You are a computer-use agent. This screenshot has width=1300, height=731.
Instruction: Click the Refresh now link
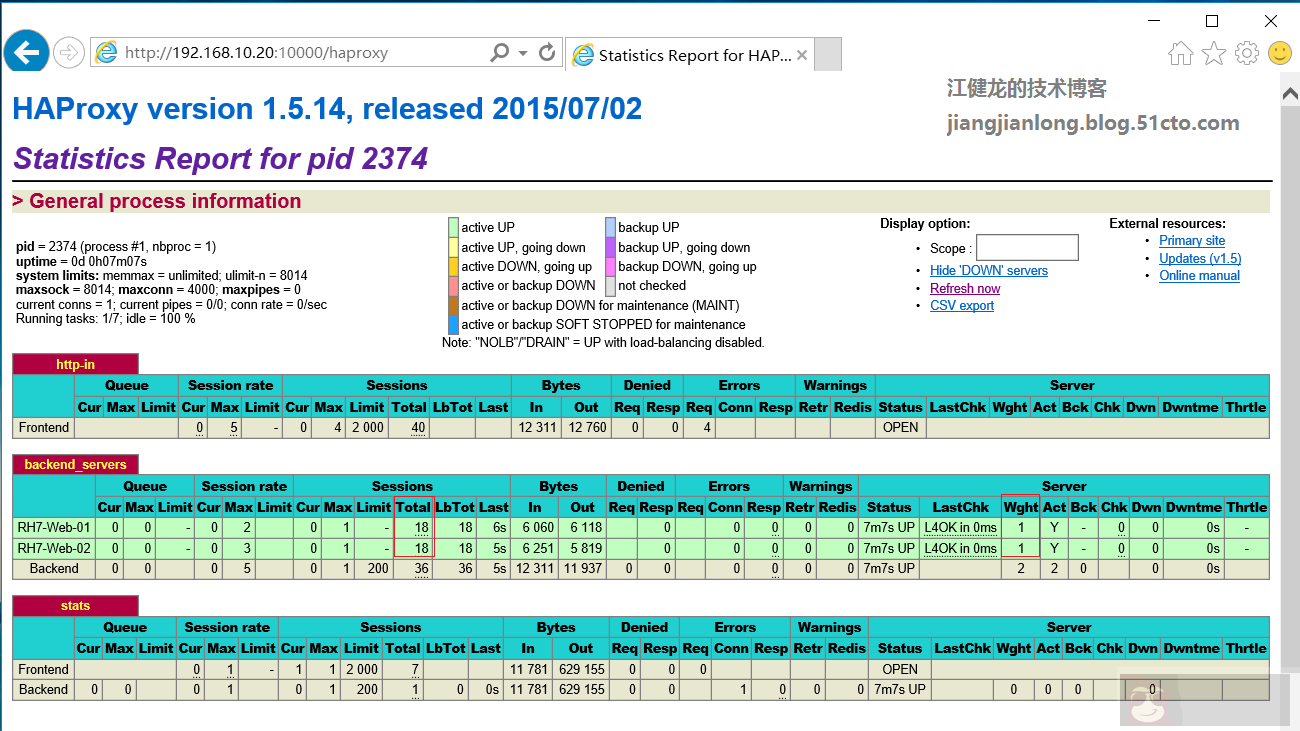(964, 288)
